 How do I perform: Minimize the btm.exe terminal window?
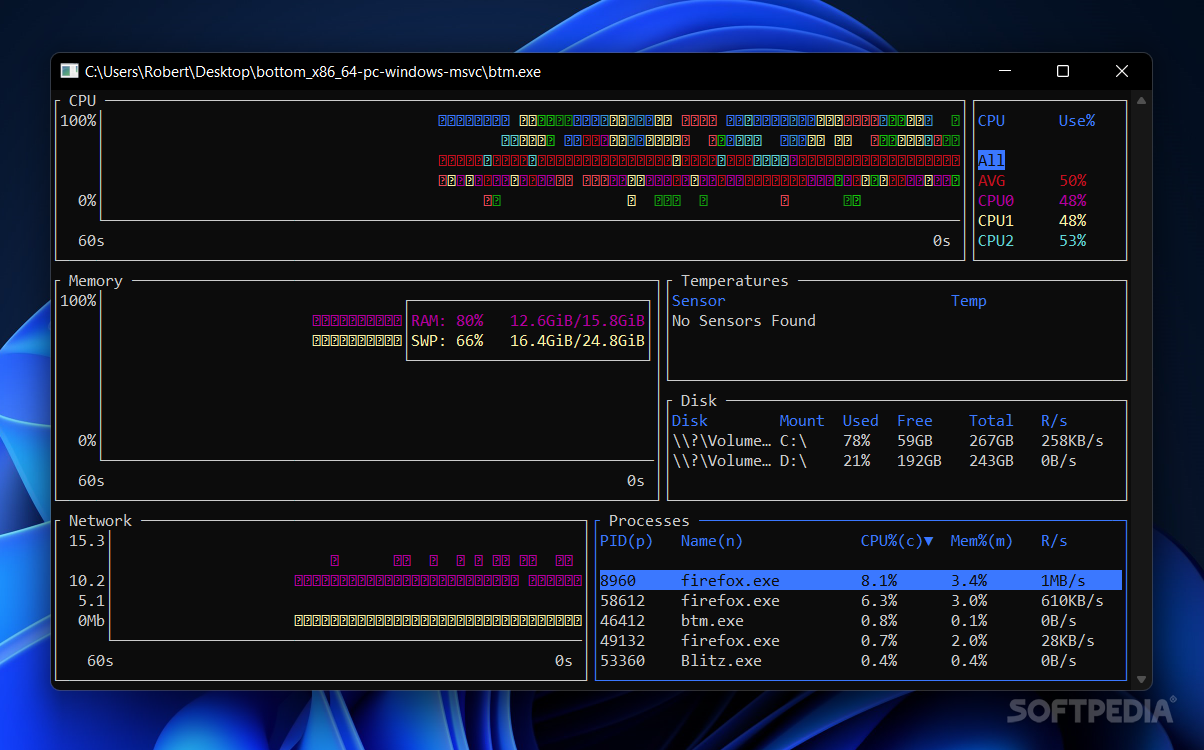point(1005,71)
